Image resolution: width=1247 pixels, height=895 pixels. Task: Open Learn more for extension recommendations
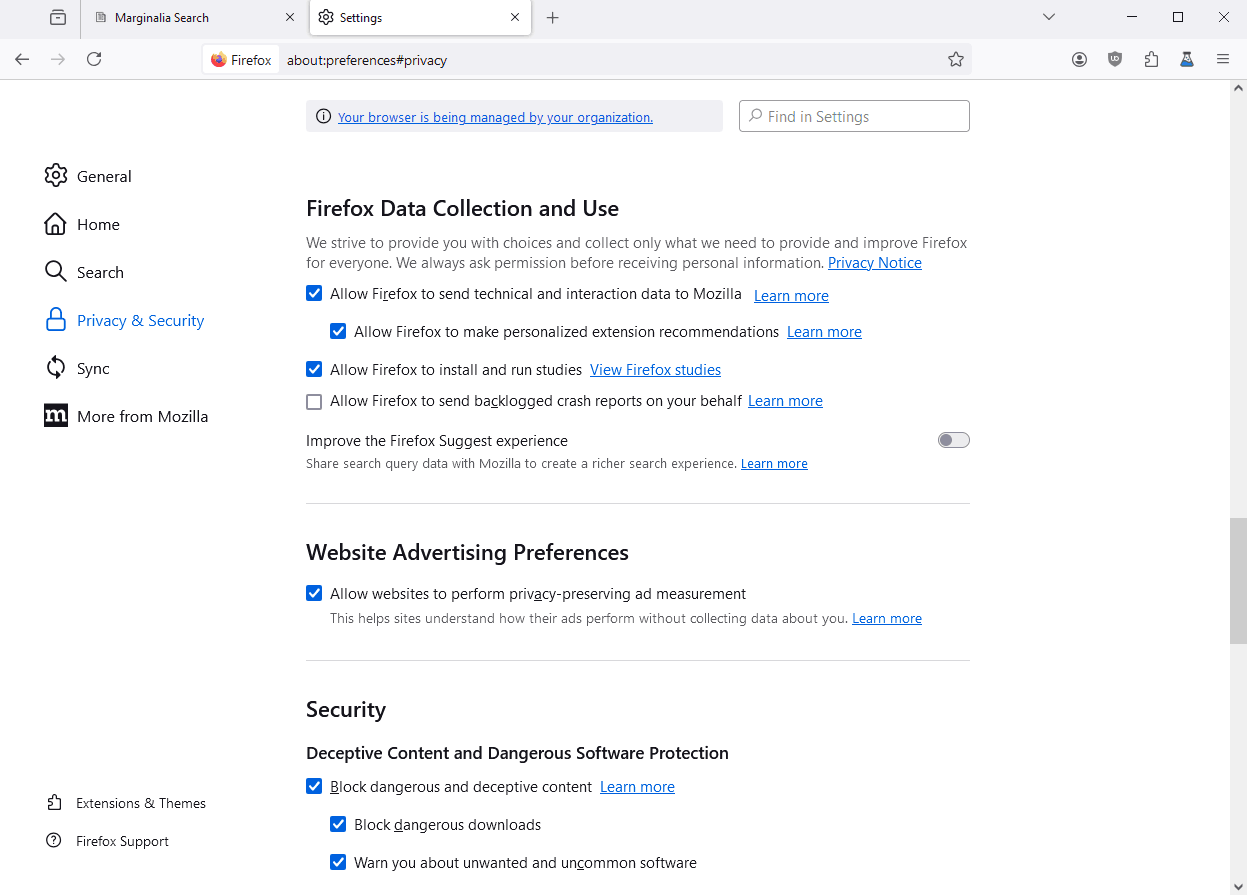click(x=824, y=332)
